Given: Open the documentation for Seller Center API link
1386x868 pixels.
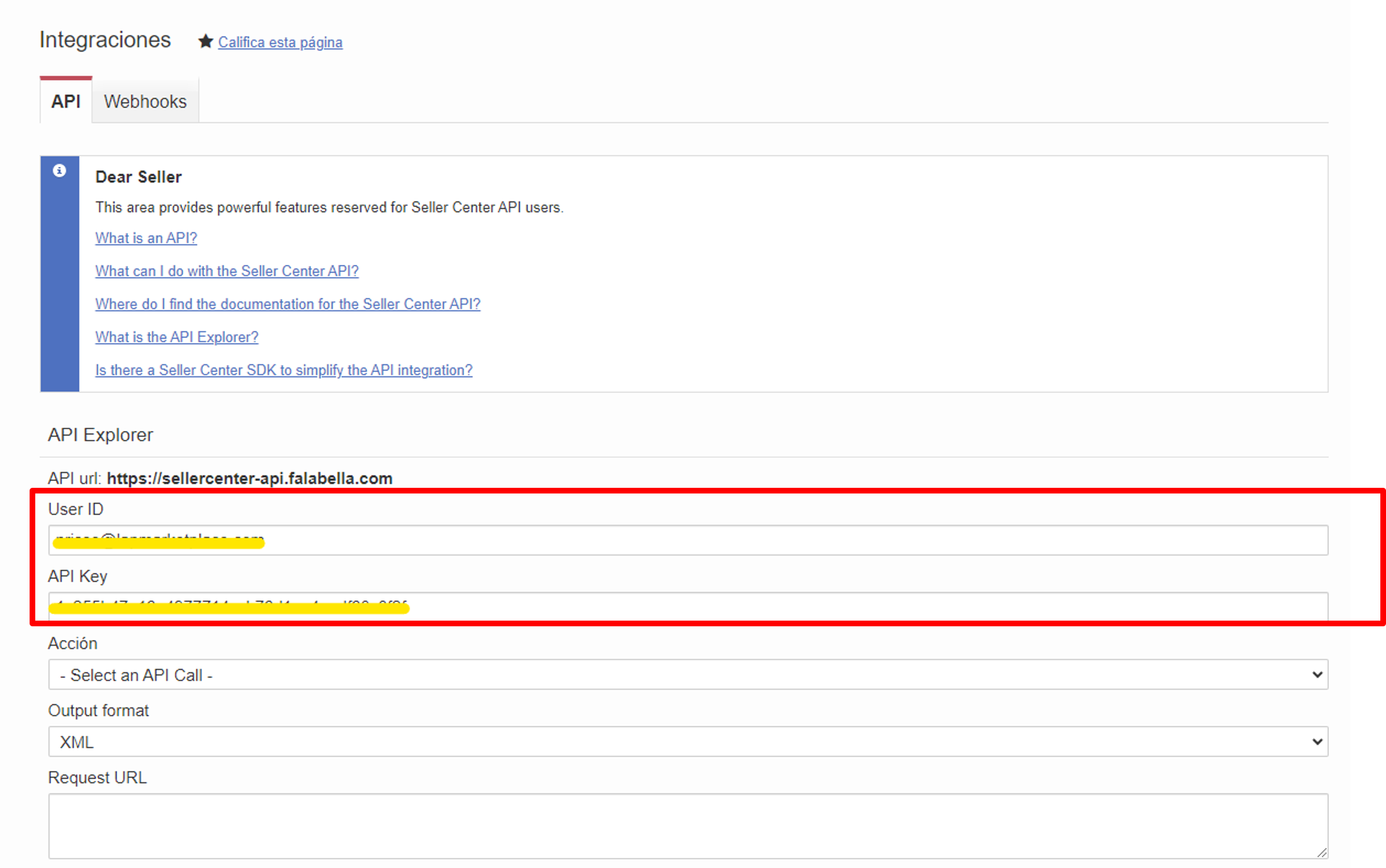Looking at the screenshot, I should pyautogui.click(x=288, y=304).
